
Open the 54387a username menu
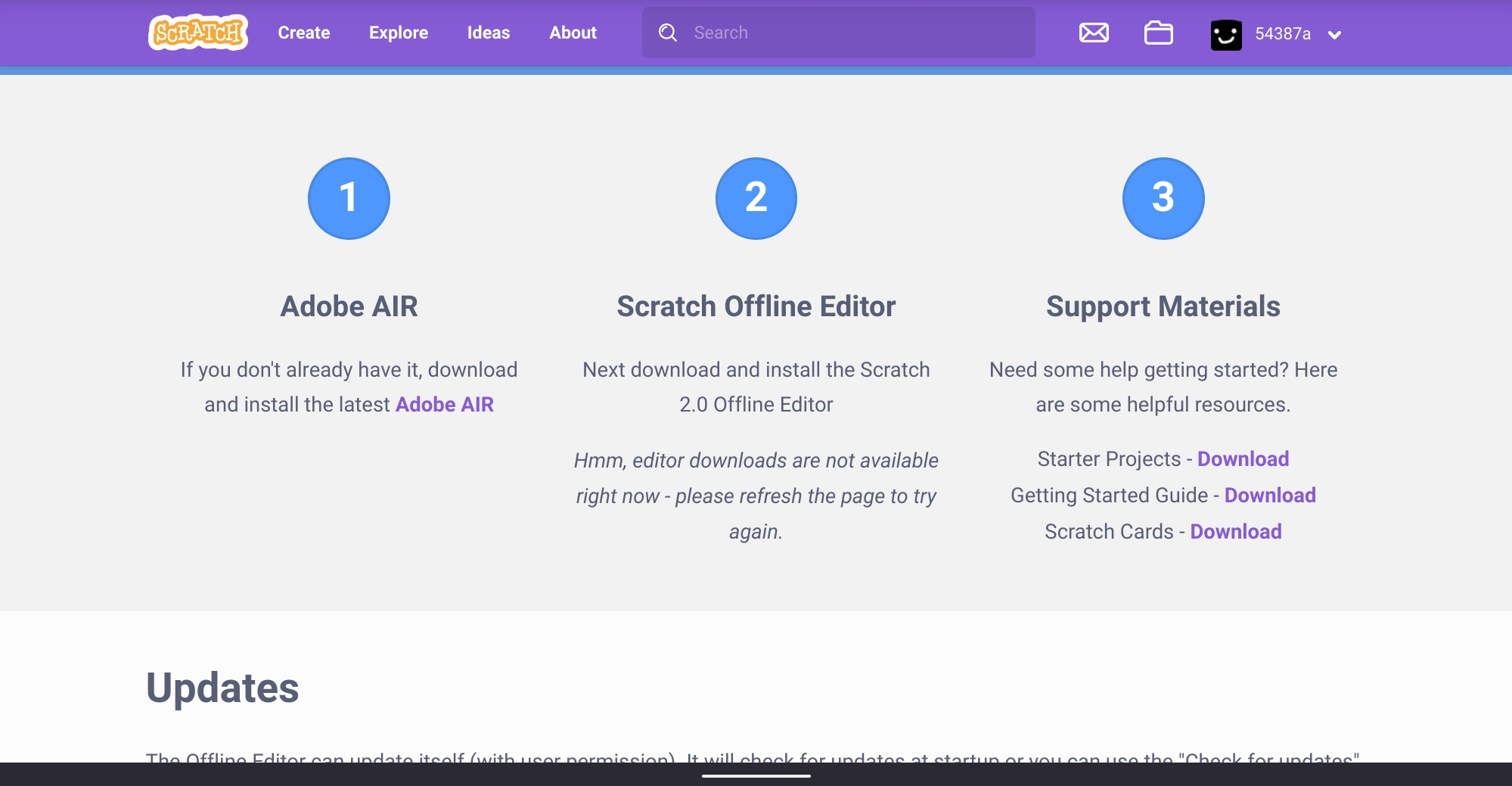pyautogui.click(x=1282, y=34)
